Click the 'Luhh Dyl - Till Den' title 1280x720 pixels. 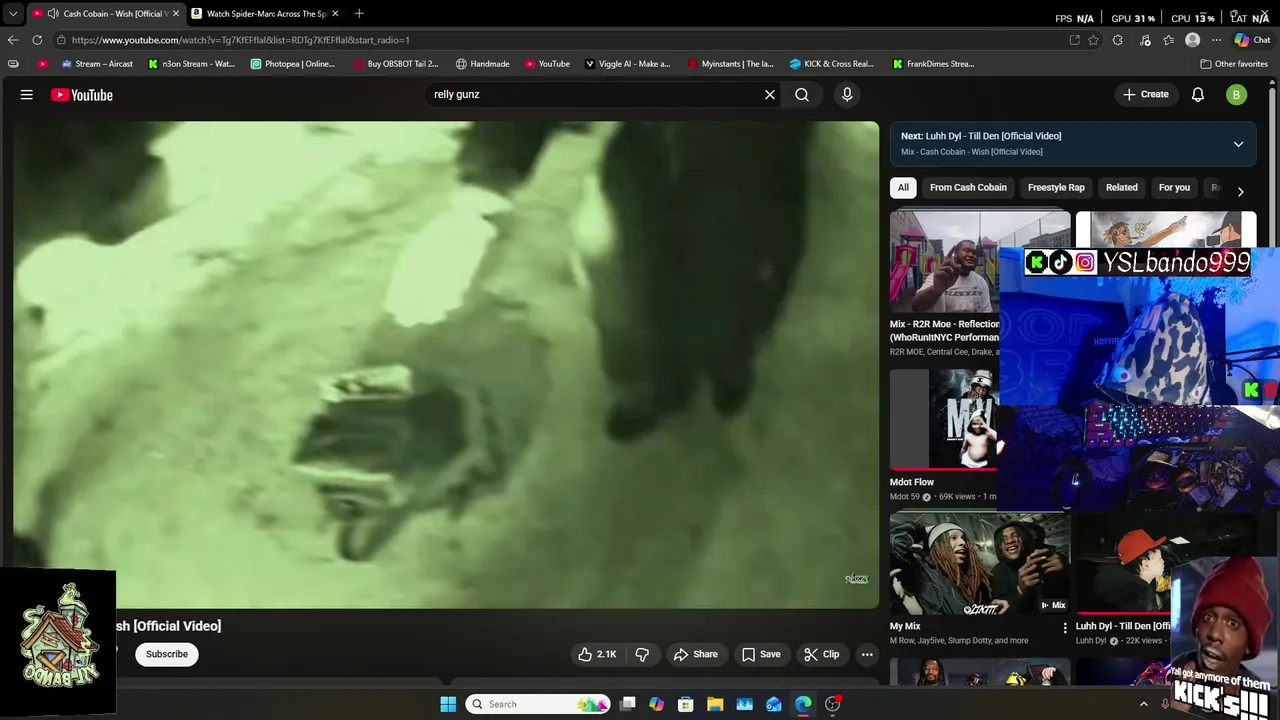[1121, 626]
